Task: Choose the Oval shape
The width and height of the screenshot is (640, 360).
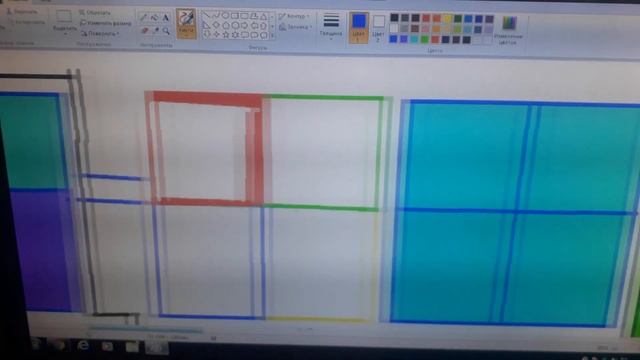Action: click(x=225, y=16)
